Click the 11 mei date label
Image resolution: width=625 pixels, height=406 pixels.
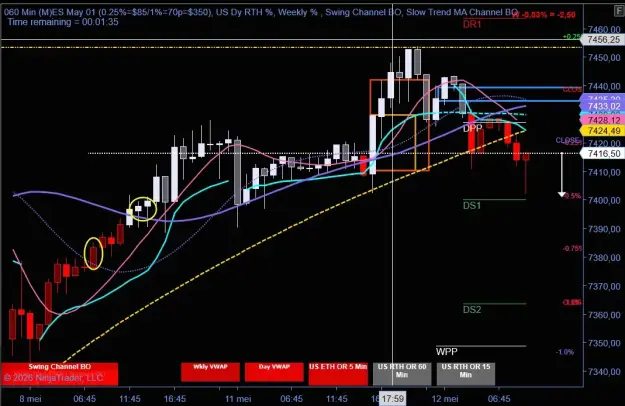(238, 399)
